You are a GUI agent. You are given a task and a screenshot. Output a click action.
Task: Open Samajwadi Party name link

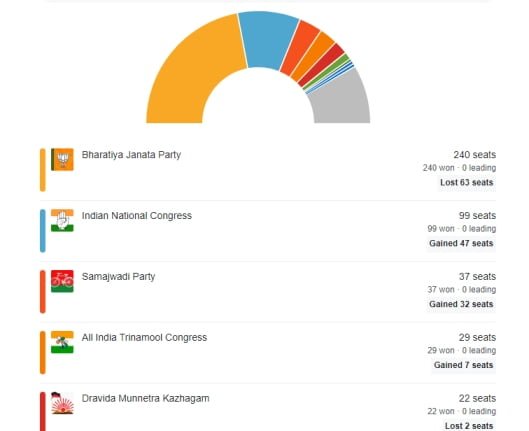[x=118, y=277]
